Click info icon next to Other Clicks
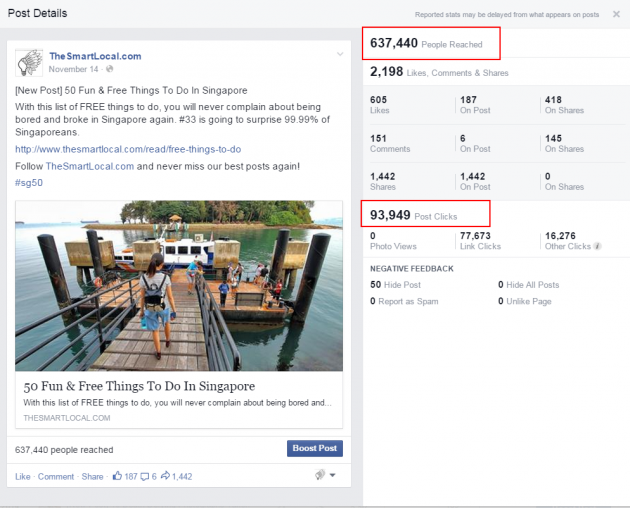Screen dimensions: 630x508 pos(597,246)
